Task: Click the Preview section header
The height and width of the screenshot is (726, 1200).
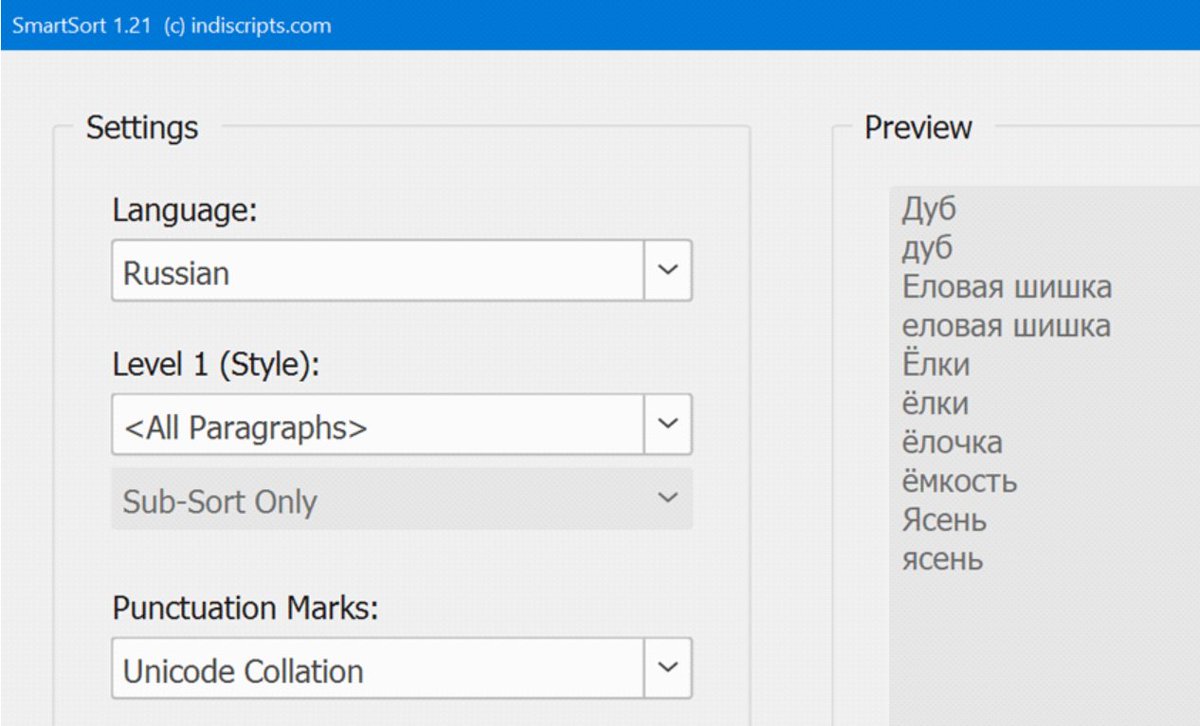Action: [x=917, y=127]
